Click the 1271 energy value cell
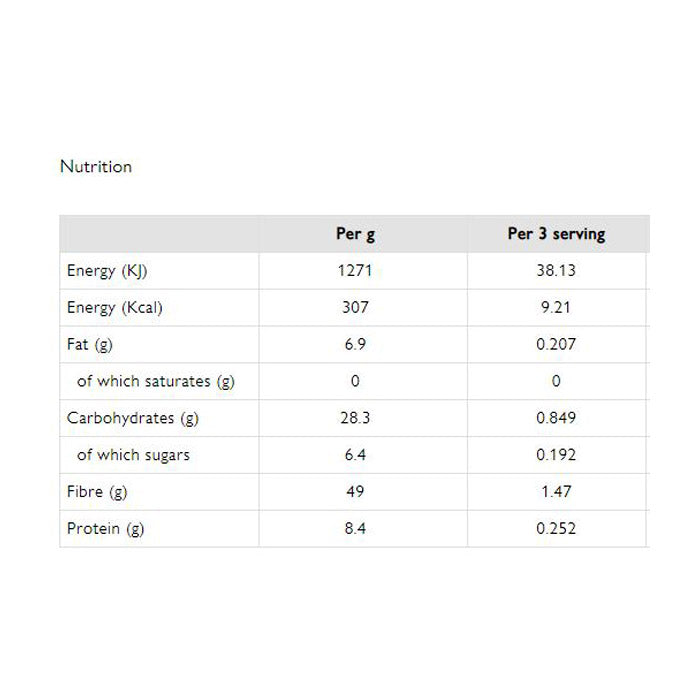The image size is (700, 700). point(355,271)
